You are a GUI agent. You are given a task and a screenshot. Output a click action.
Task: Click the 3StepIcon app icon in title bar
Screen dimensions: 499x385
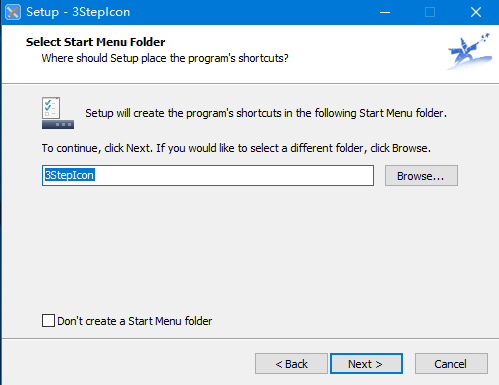click(x=13, y=12)
